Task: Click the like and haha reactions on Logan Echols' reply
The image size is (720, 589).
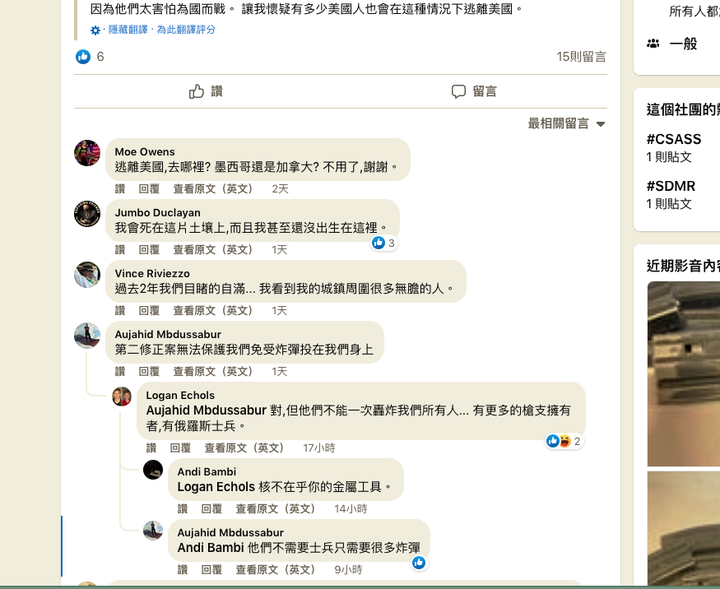Action: 564,441
